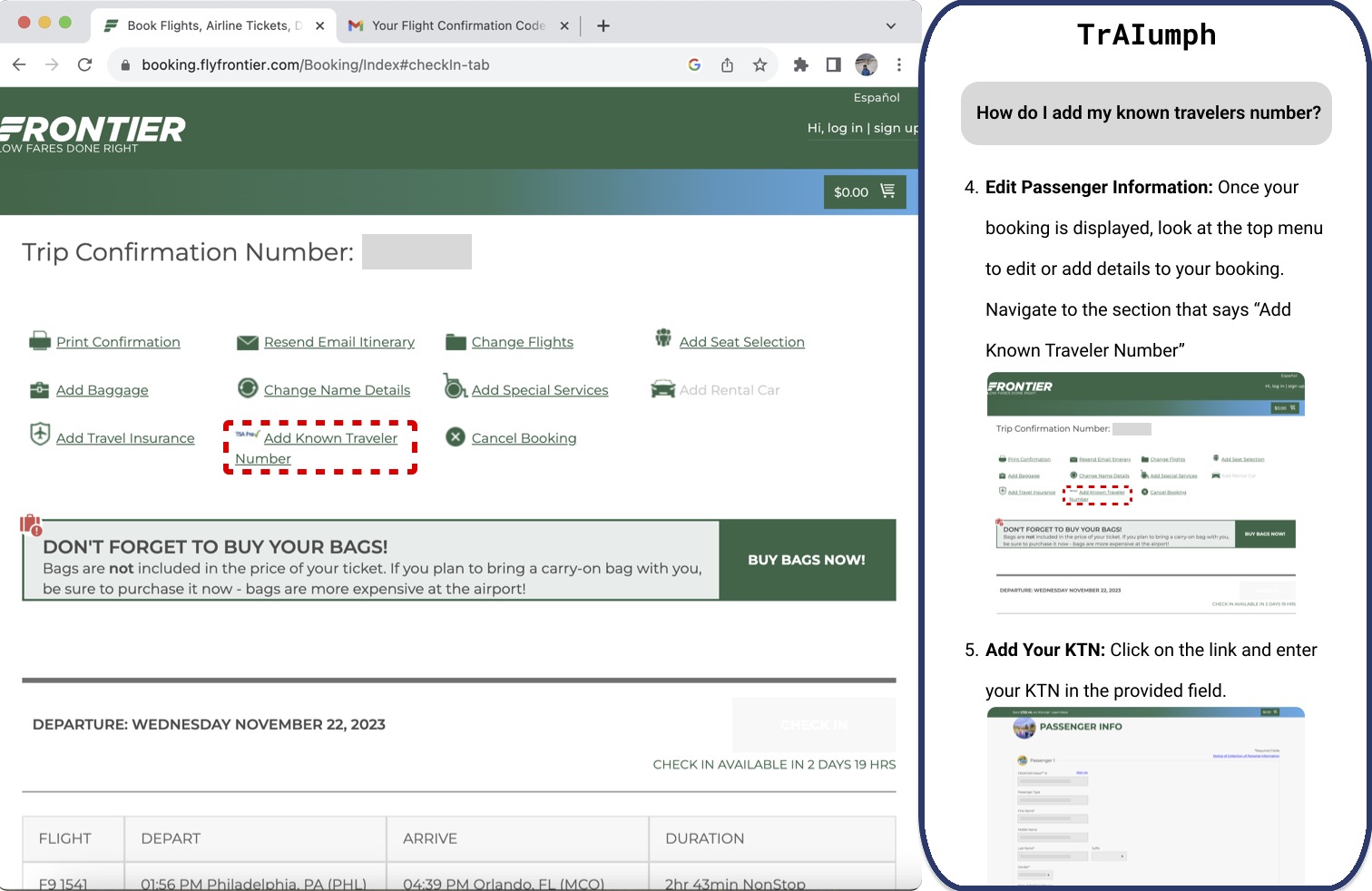Expand the tab search chevron
This screenshot has width=1372, height=891.
pos(891,25)
